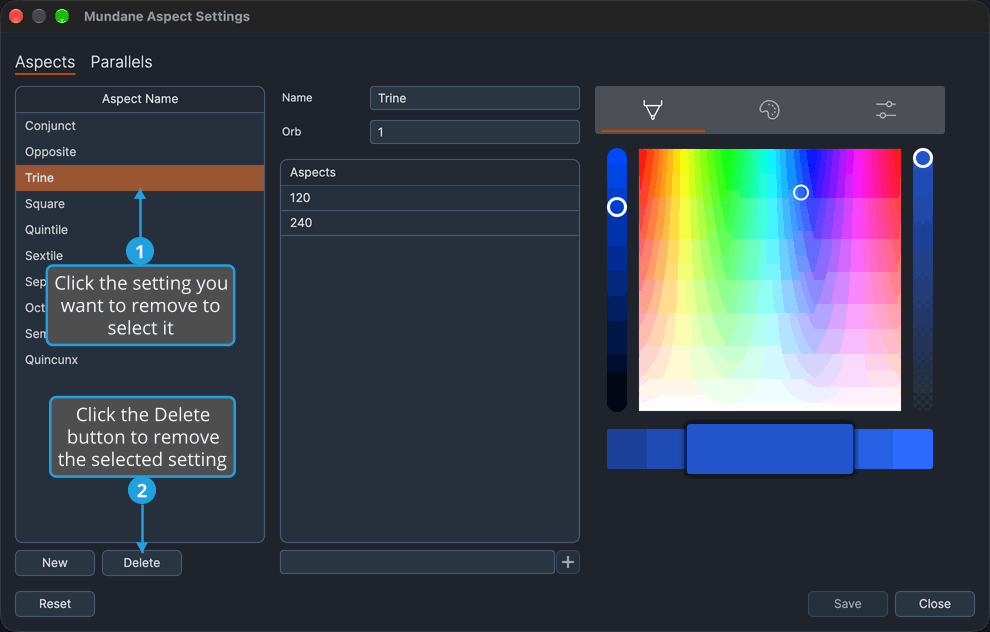This screenshot has height=632, width=990.
Task: Select Conjunct in the aspect list
Action: pos(140,126)
